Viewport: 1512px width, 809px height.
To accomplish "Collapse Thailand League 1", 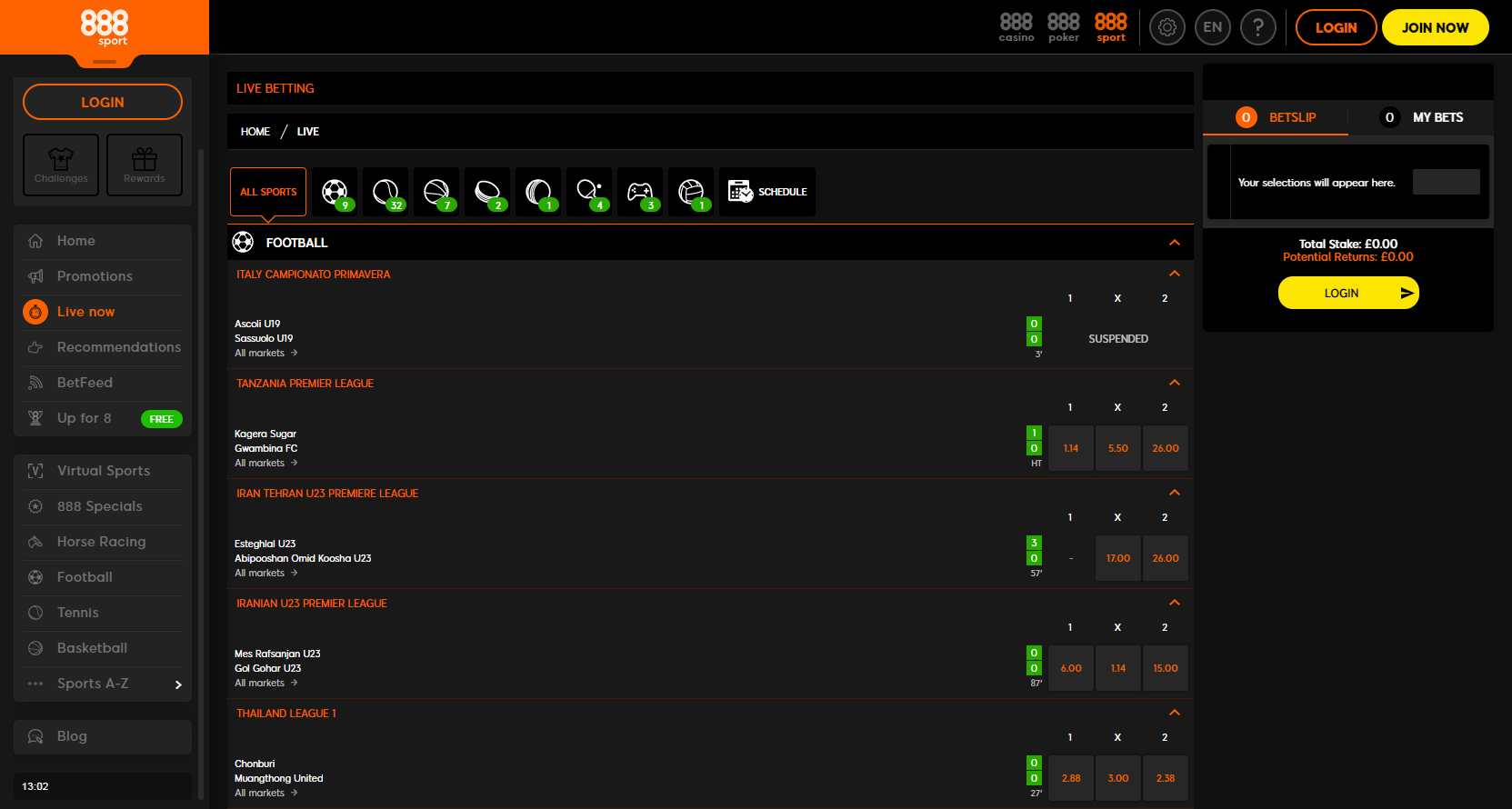I will click(x=1175, y=713).
